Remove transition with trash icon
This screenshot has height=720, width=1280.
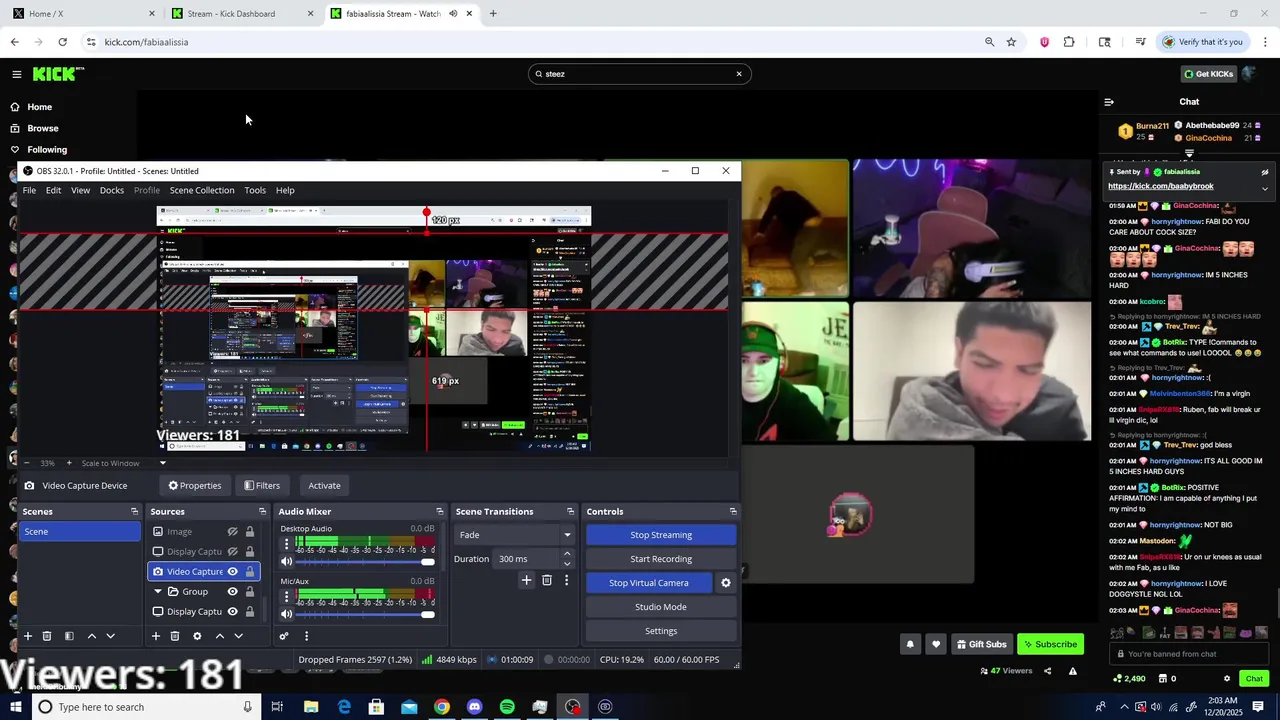tap(546, 580)
